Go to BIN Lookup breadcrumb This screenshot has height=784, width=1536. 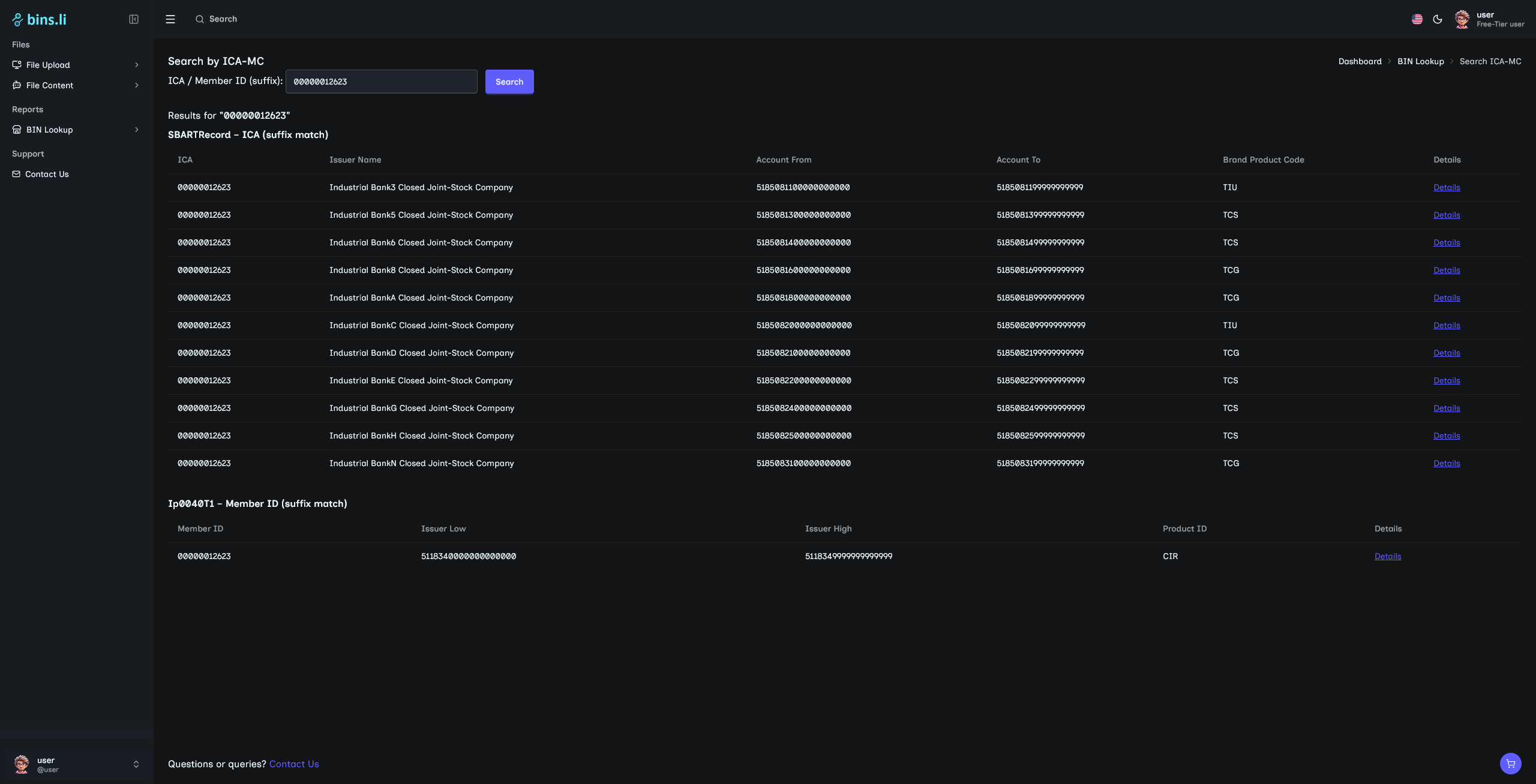click(1420, 61)
